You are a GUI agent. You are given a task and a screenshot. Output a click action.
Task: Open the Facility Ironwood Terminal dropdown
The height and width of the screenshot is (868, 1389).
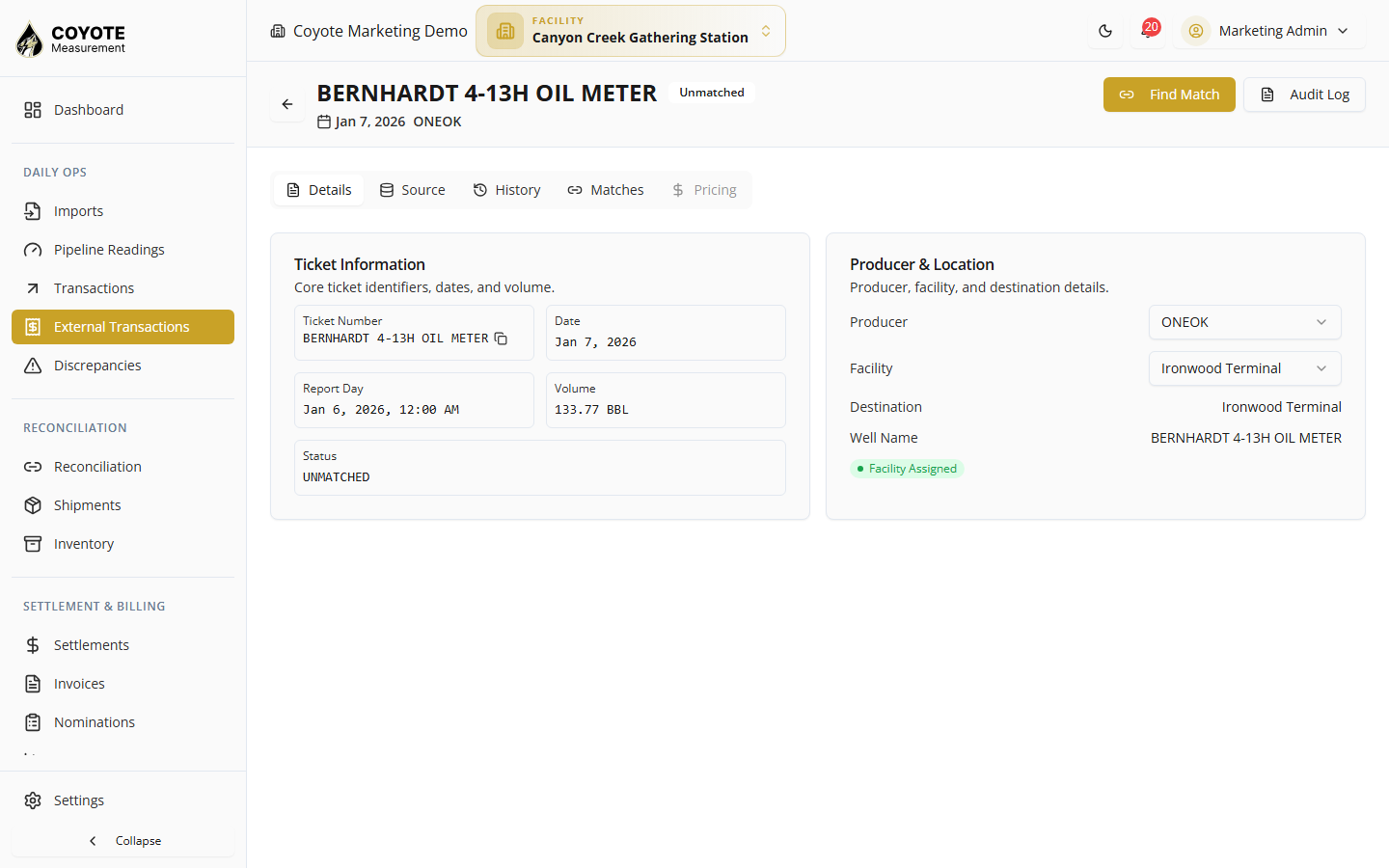pos(1244,368)
